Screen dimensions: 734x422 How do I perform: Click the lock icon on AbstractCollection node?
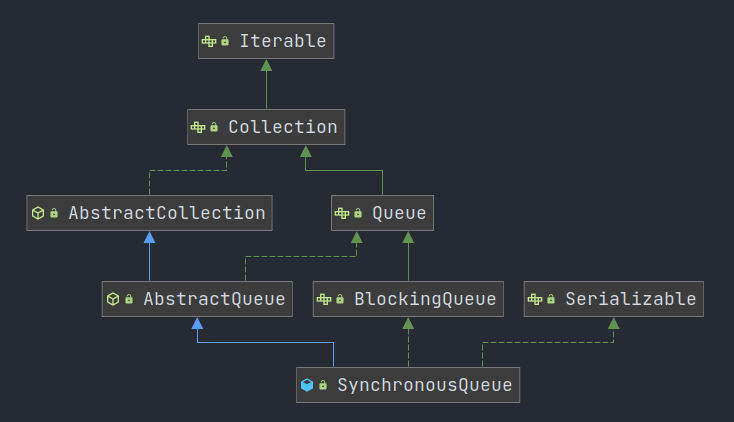pyautogui.click(x=54, y=213)
